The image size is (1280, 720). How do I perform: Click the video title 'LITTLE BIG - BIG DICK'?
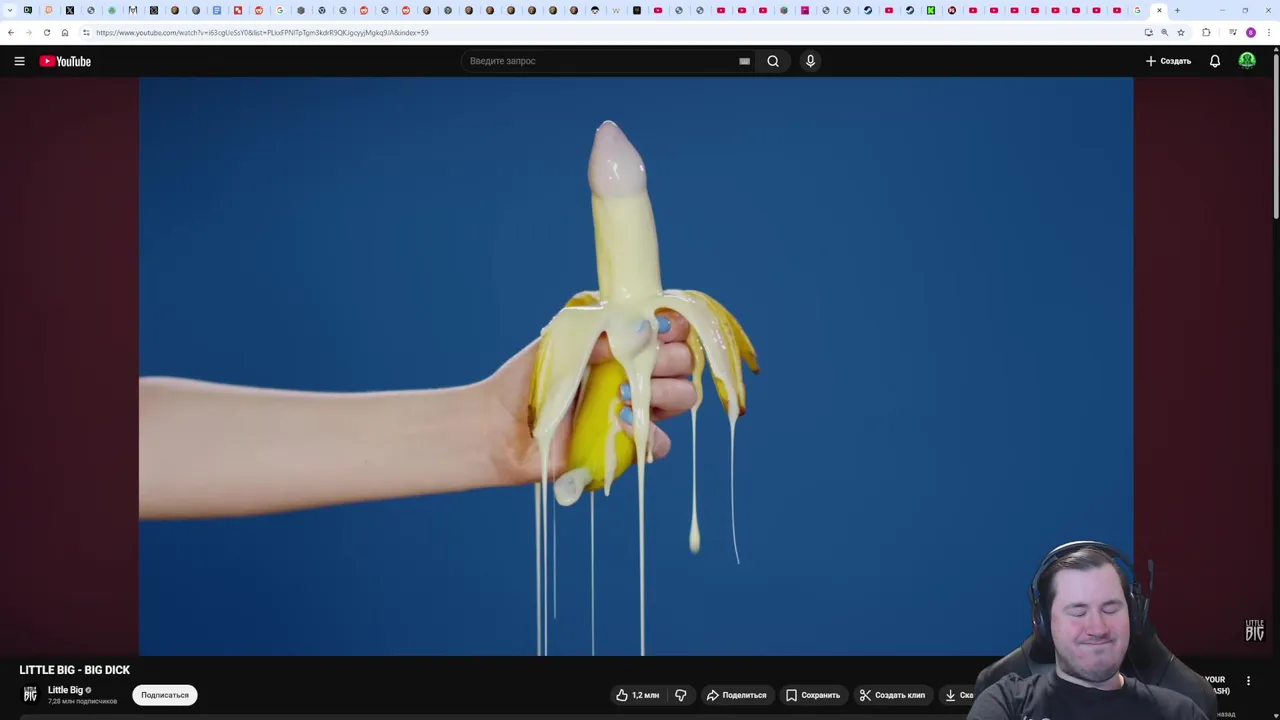pyautogui.click(x=75, y=670)
